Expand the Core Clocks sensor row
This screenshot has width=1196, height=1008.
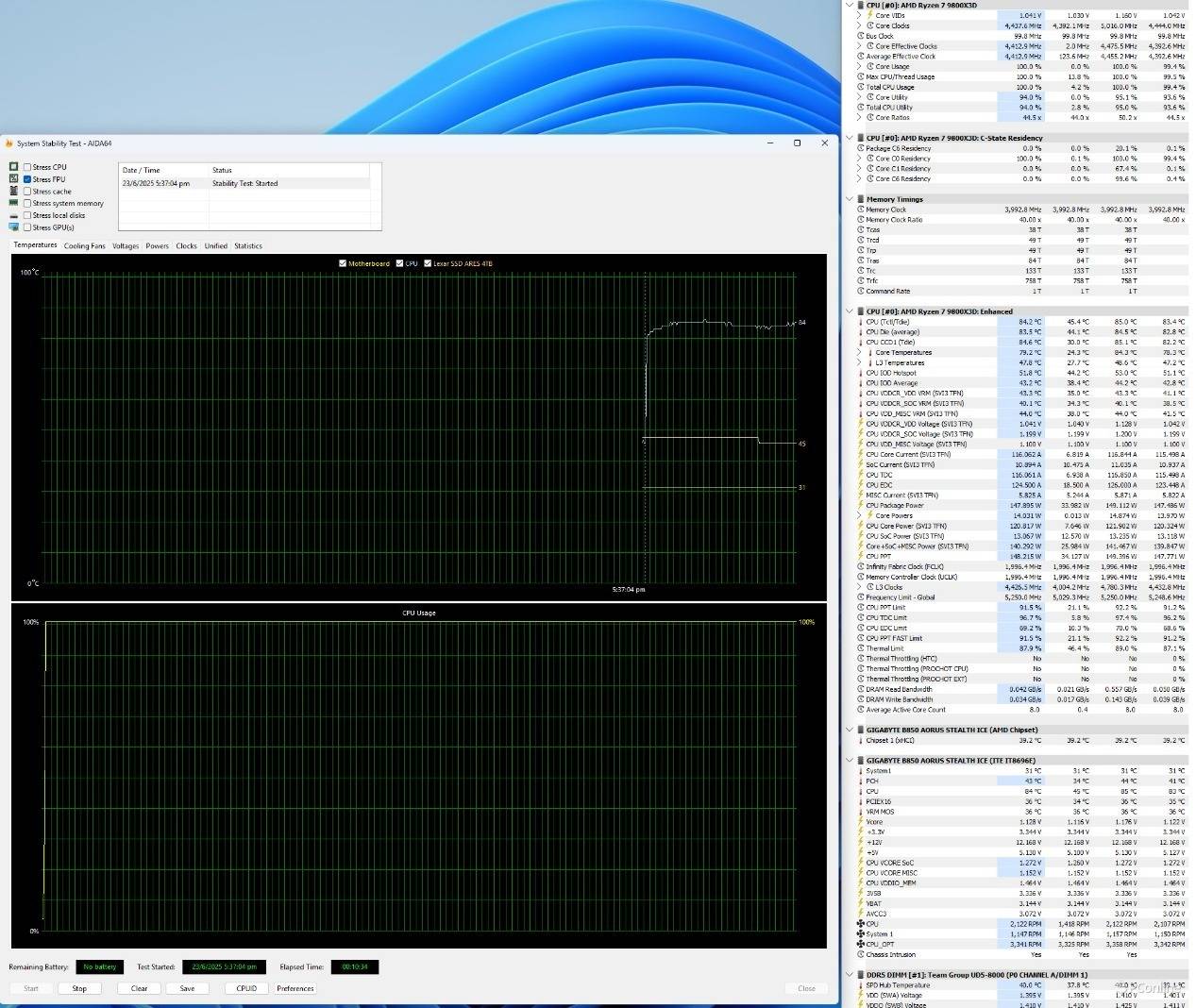click(x=859, y=25)
